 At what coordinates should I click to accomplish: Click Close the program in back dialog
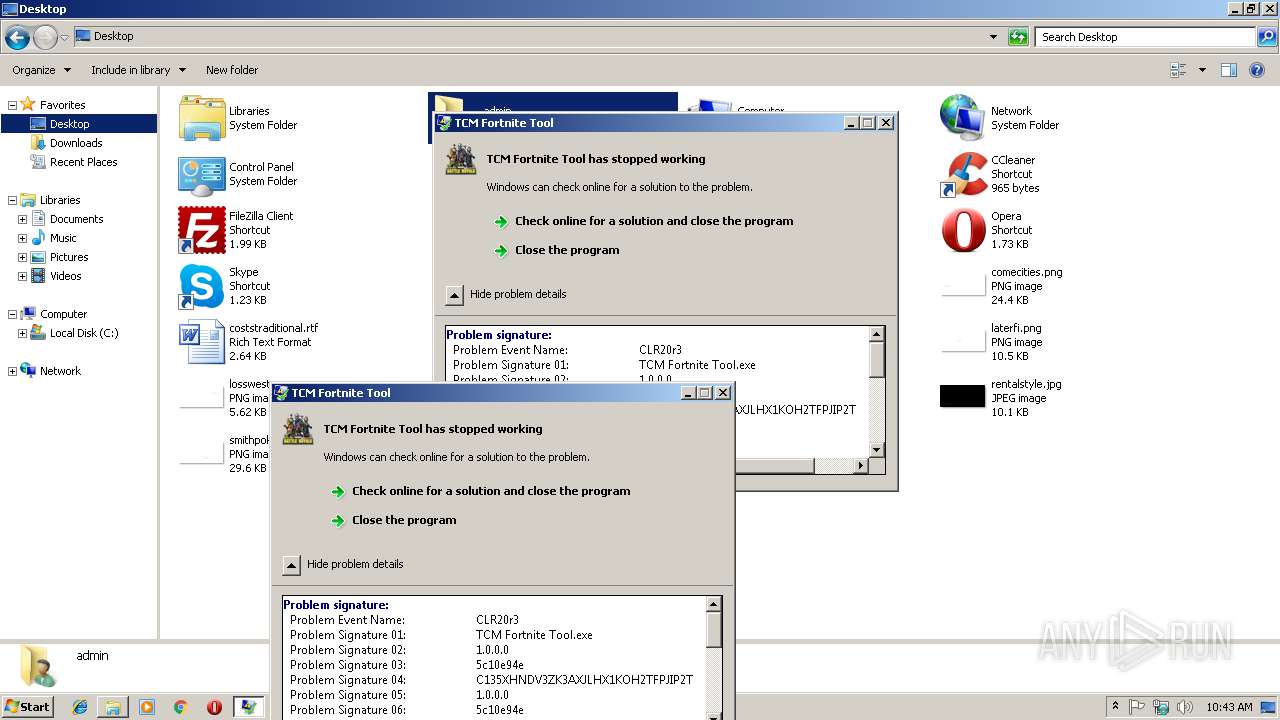[x=567, y=250]
